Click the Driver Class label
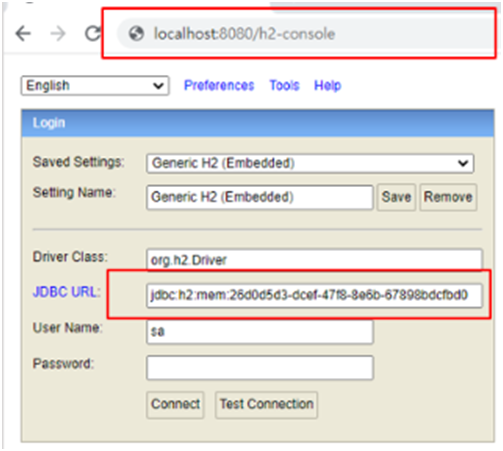The image size is (503, 451). click(70, 257)
